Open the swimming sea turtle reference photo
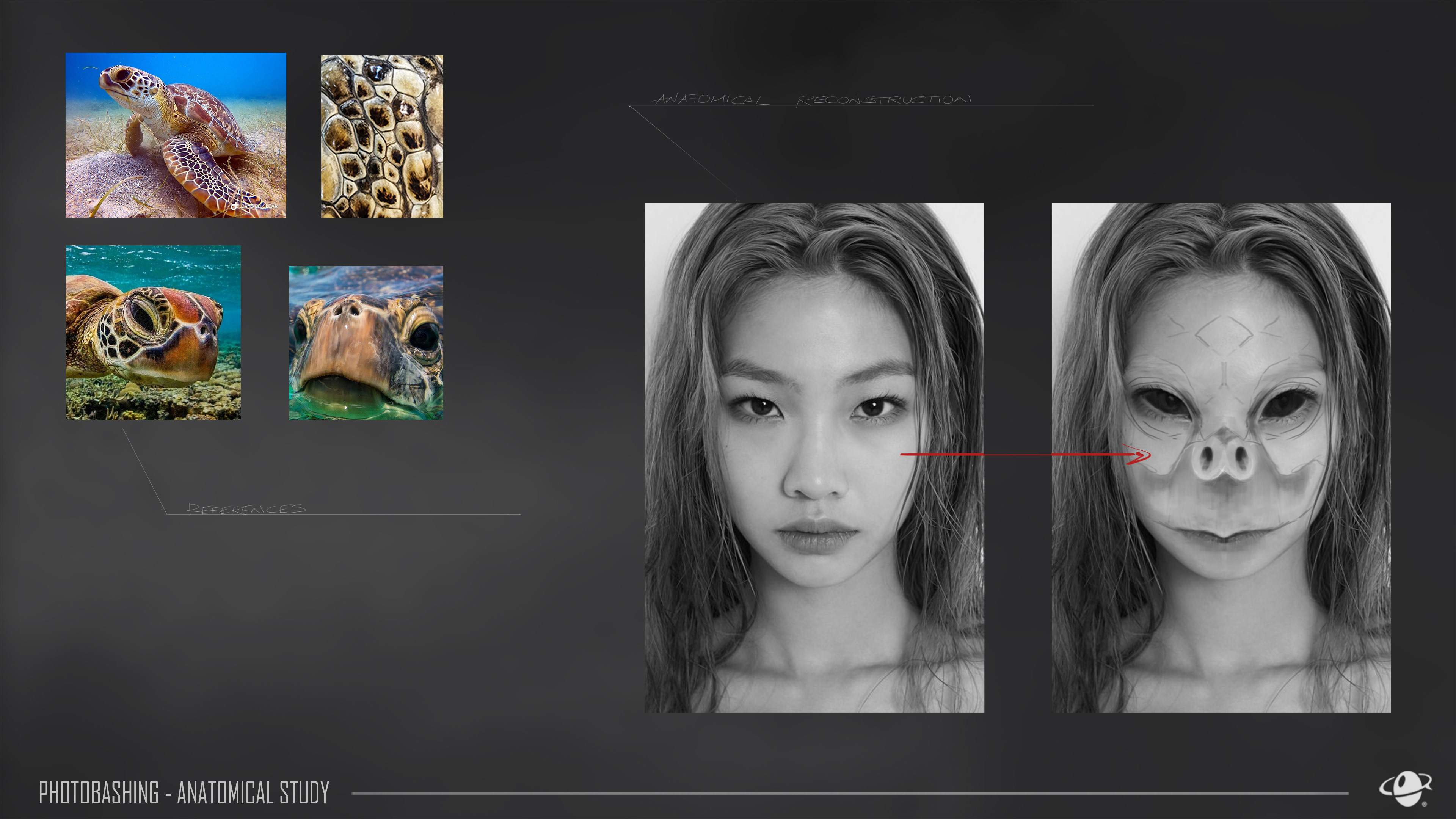The image size is (1456, 819). [x=176, y=135]
